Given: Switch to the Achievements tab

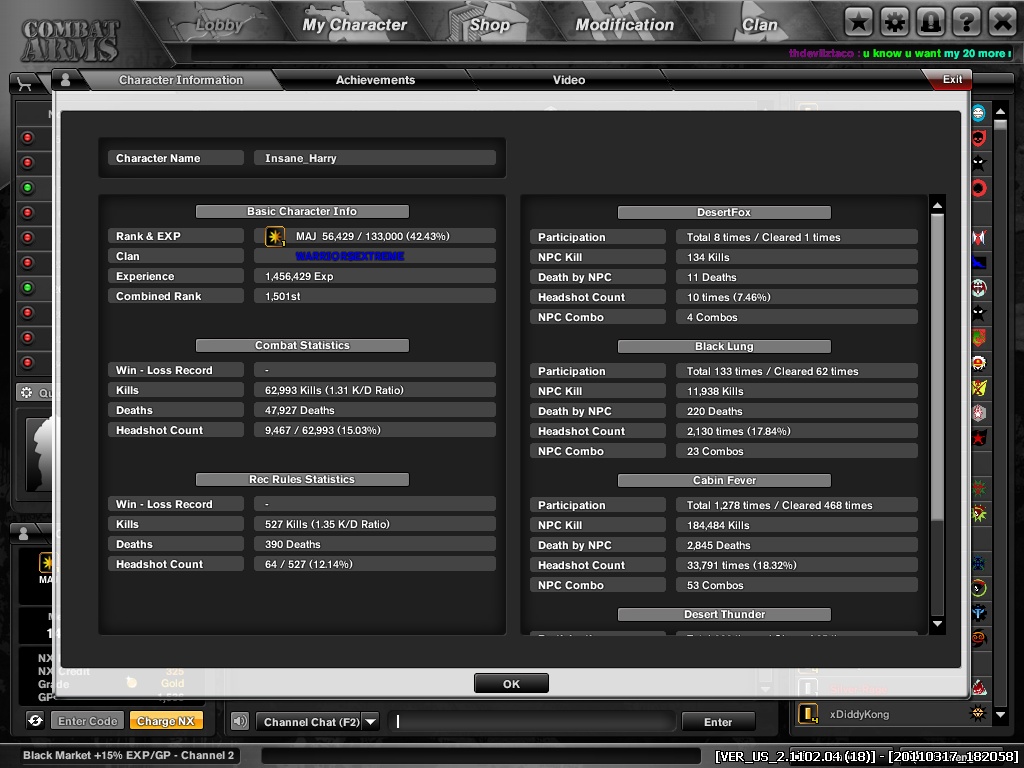Looking at the screenshot, I should tap(376, 80).
